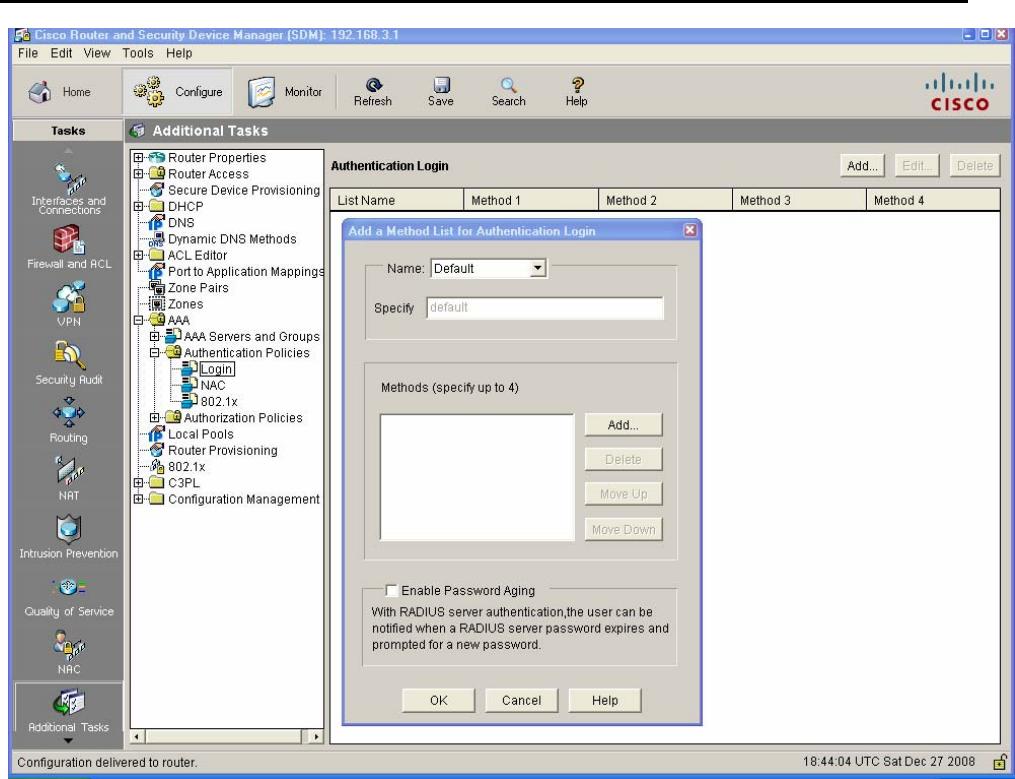Open the NAT task
The image size is (1015, 779).
(69, 479)
